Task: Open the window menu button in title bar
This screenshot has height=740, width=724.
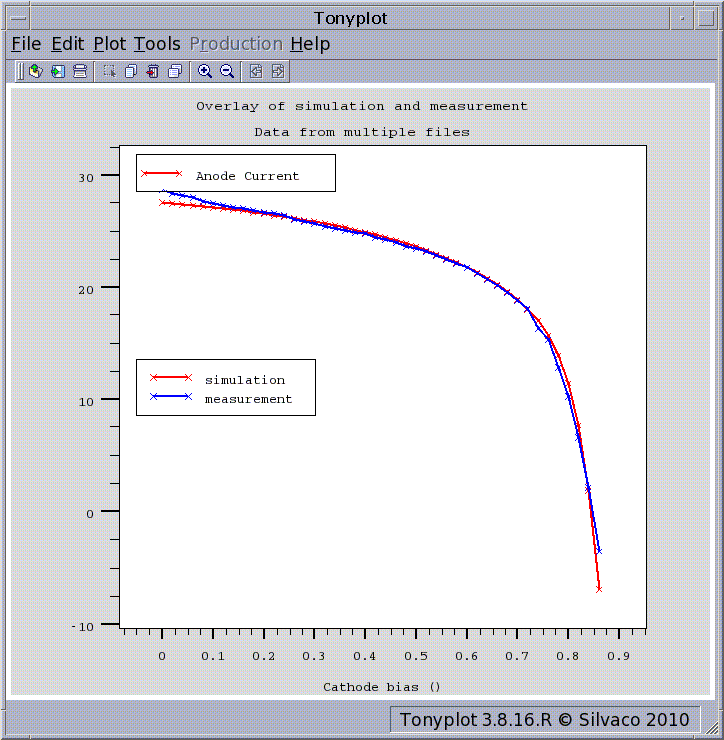Action: click(18, 18)
